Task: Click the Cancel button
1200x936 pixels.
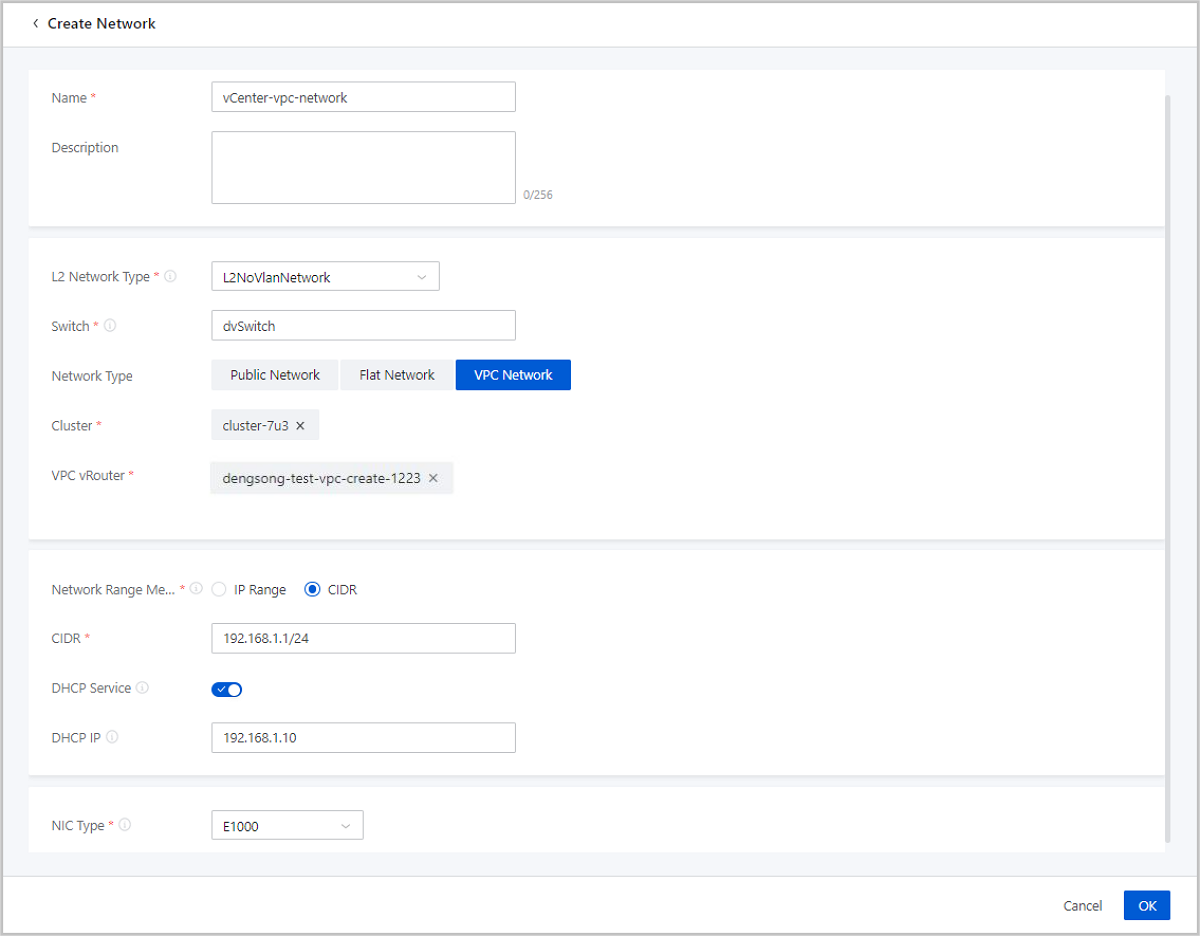Action: (1082, 905)
